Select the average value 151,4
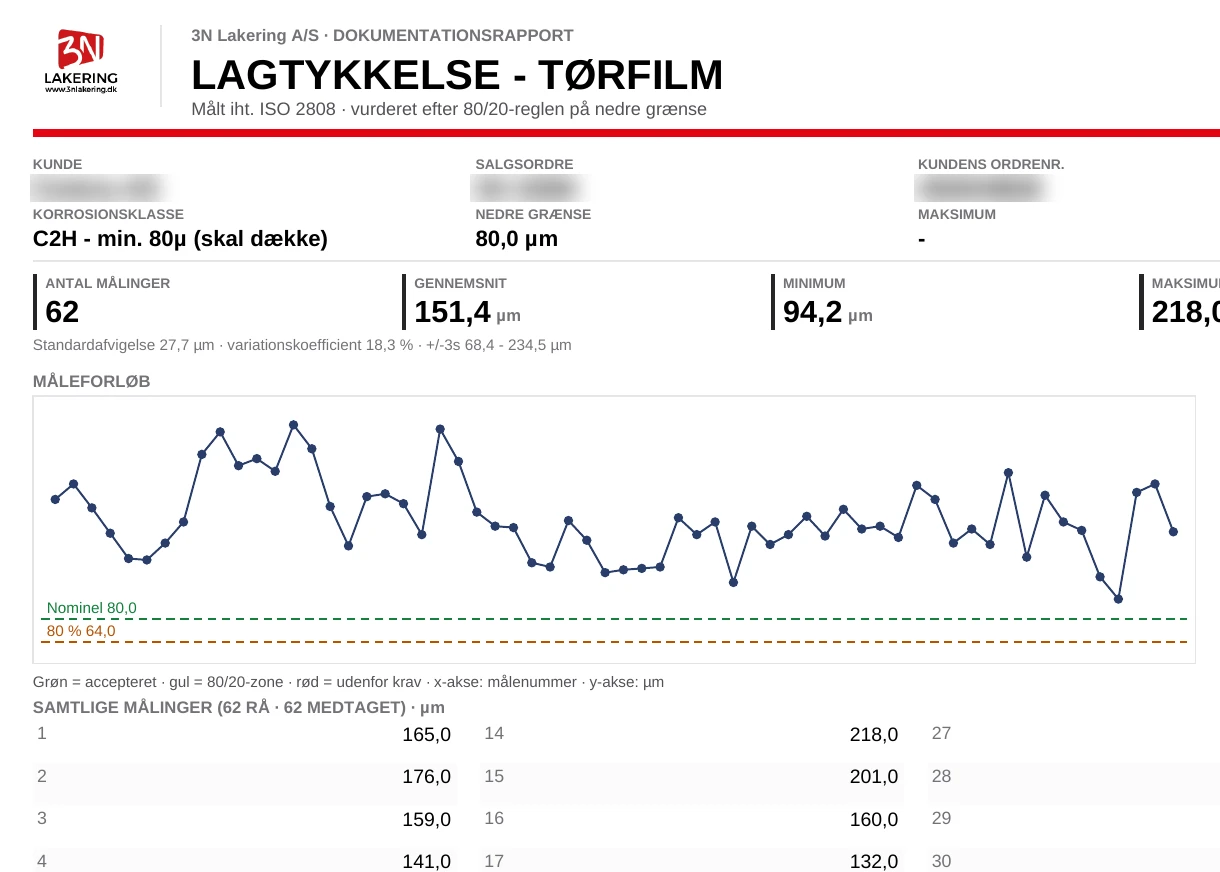The height and width of the screenshot is (872, 1220). point(452,313)
